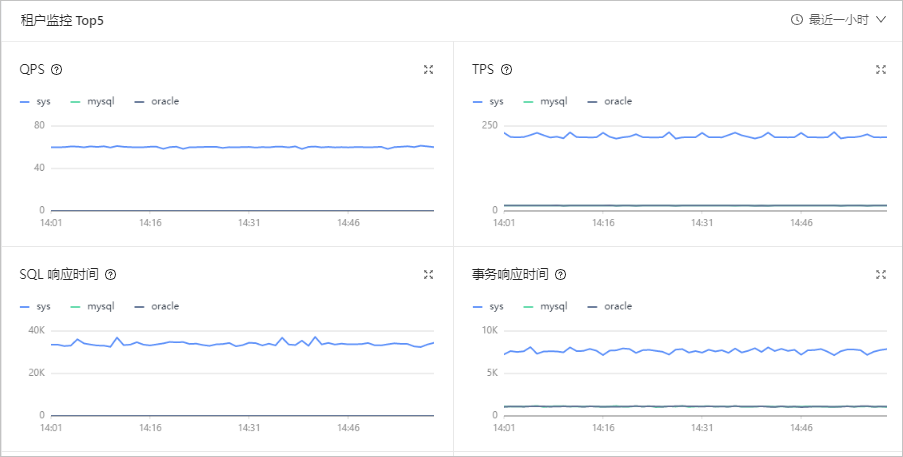Click the 80 y-axis label in QPS chart
The width and height of the screenshot is (903, 457).
tap(40, 125)
